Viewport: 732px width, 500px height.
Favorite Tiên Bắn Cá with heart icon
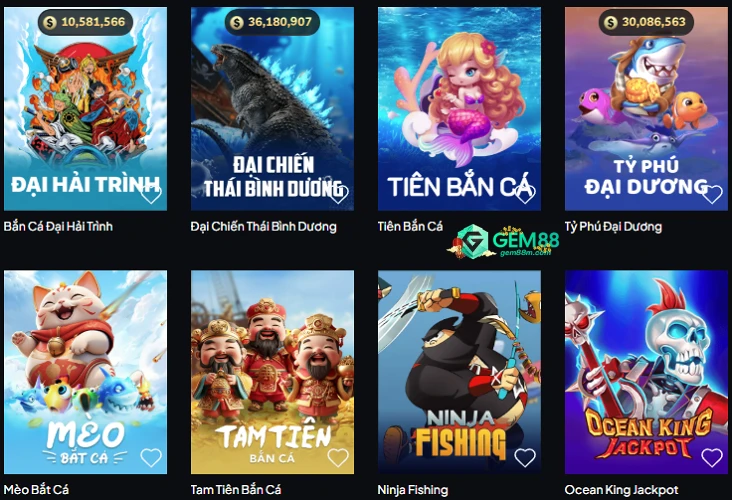pos(525,194)
